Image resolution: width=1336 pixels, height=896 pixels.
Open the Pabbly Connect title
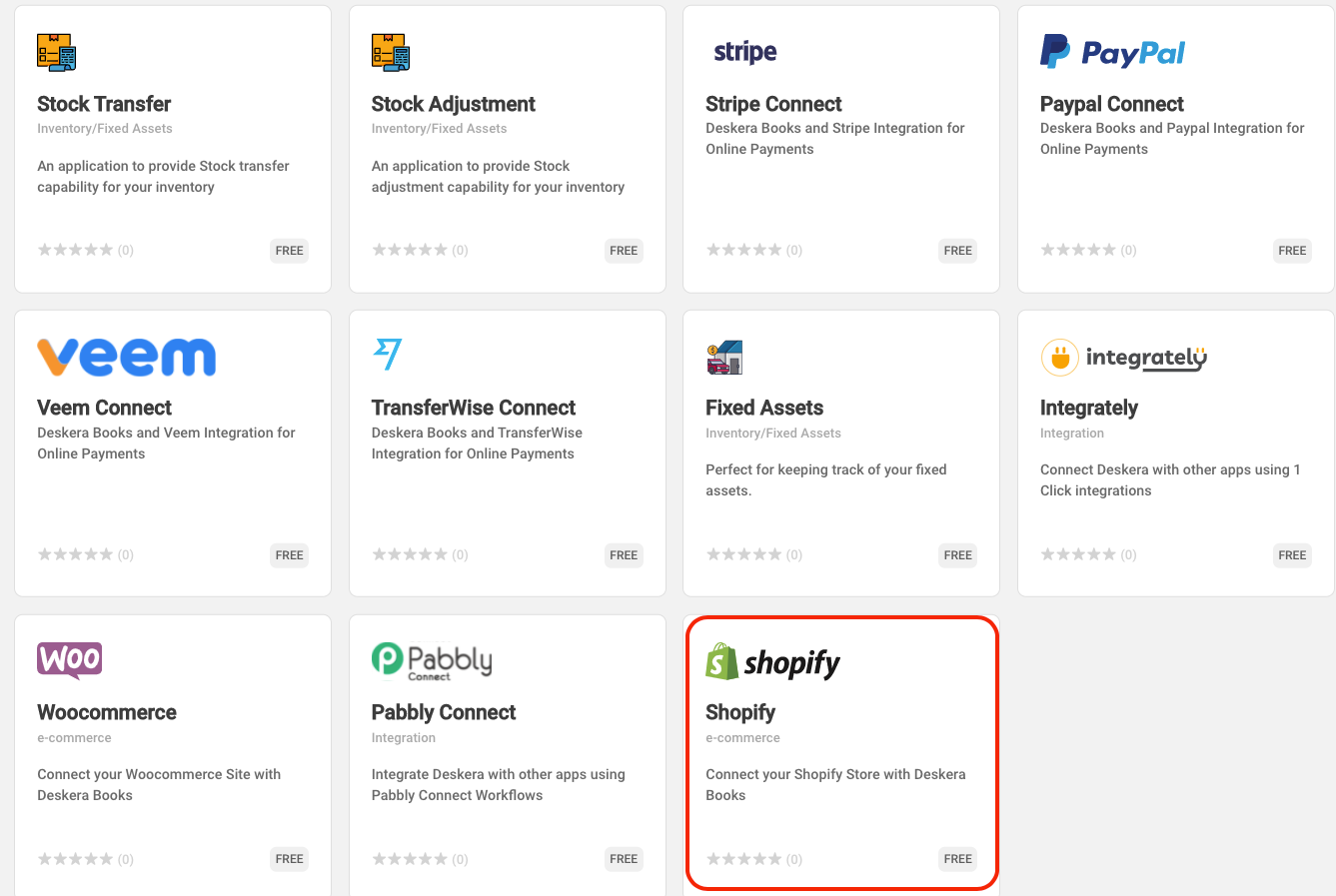click(444, 712)
